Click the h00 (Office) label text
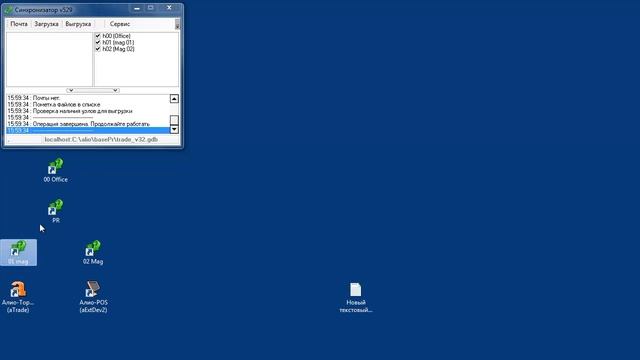This screenshot has width=640, height=360. pos(116,36)
